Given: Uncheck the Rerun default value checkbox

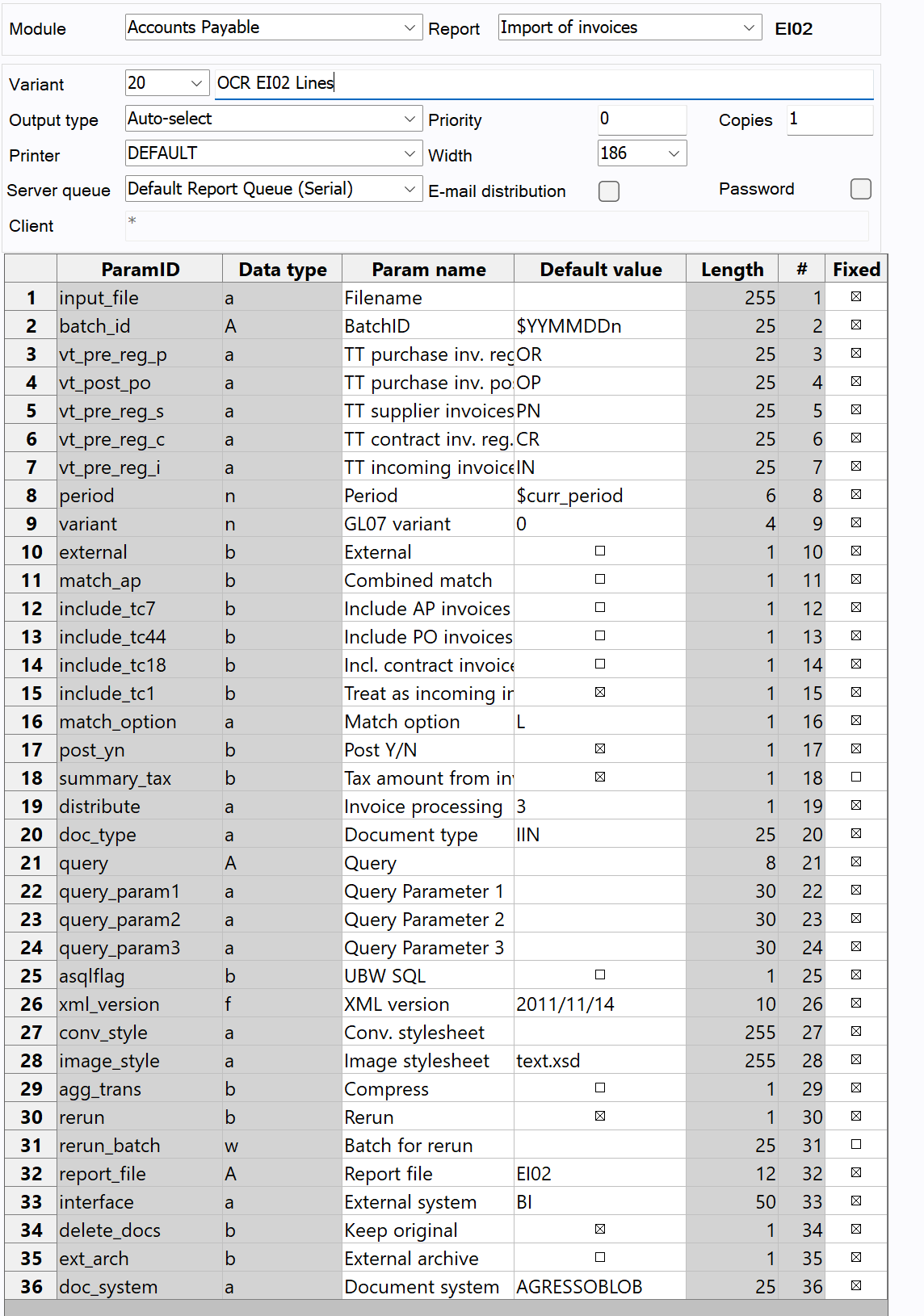Looking at the screenshot, I should (x=599, y=1117).
